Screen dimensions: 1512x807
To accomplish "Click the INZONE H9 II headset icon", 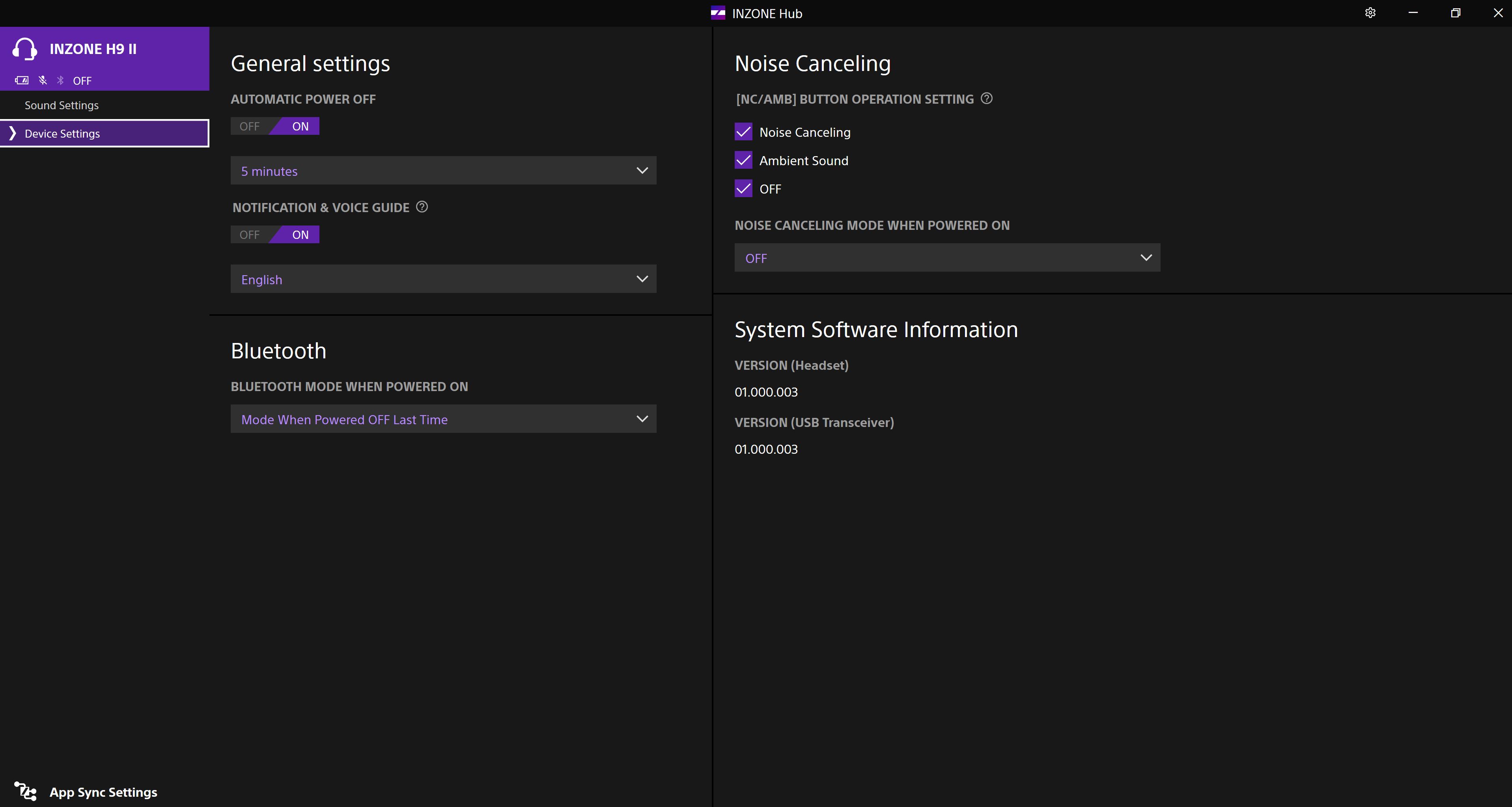I will point(25,49).
